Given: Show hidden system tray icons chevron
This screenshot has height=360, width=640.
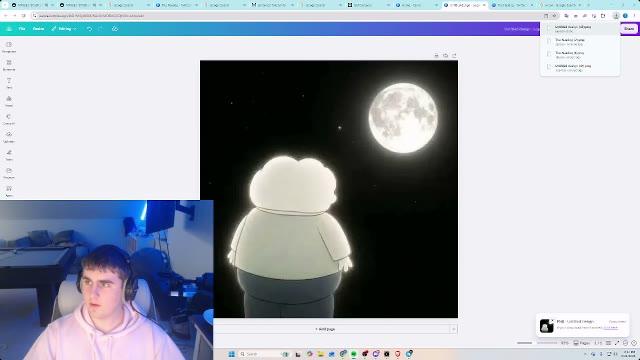Looking at the screenshot, I should 585,354.
